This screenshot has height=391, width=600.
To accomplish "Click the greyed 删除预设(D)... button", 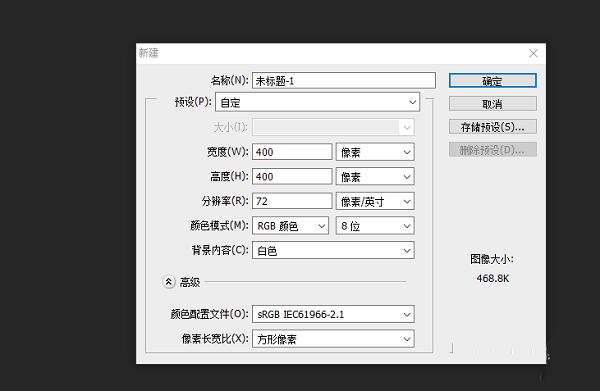I will point(492,150).
